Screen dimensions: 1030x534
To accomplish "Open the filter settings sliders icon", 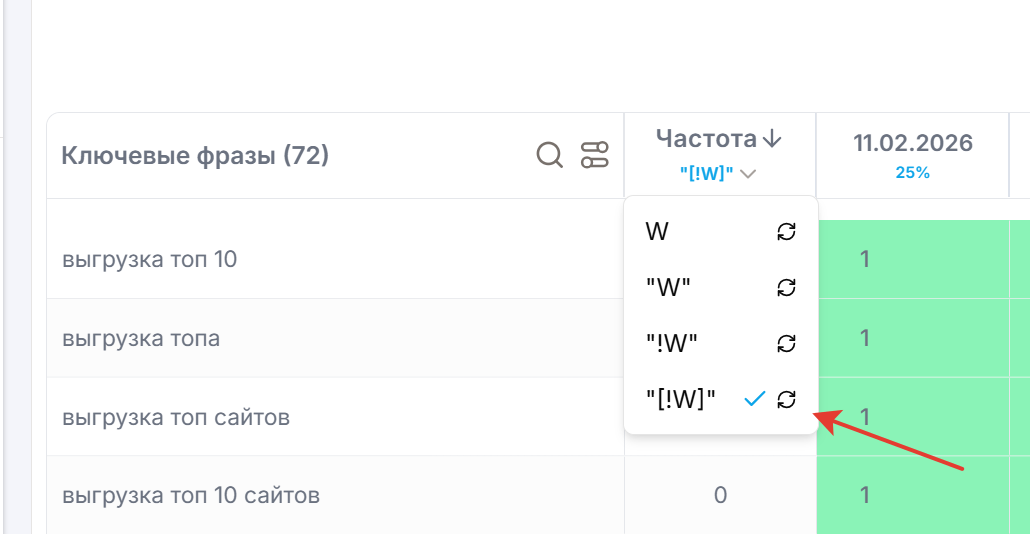I will pyautogui.click(x=595, y=155).
